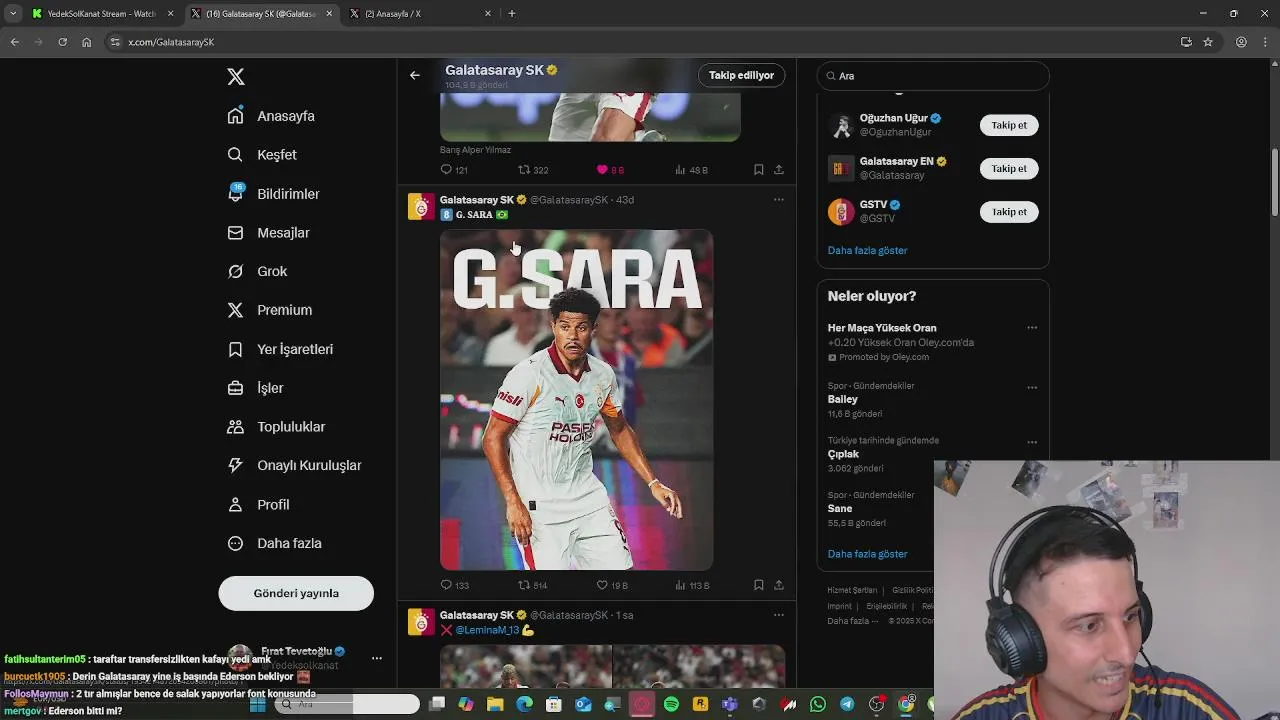Open WhatsApp from taskbar
Viewport: 1280px width, 720px height.
point(818,705)
